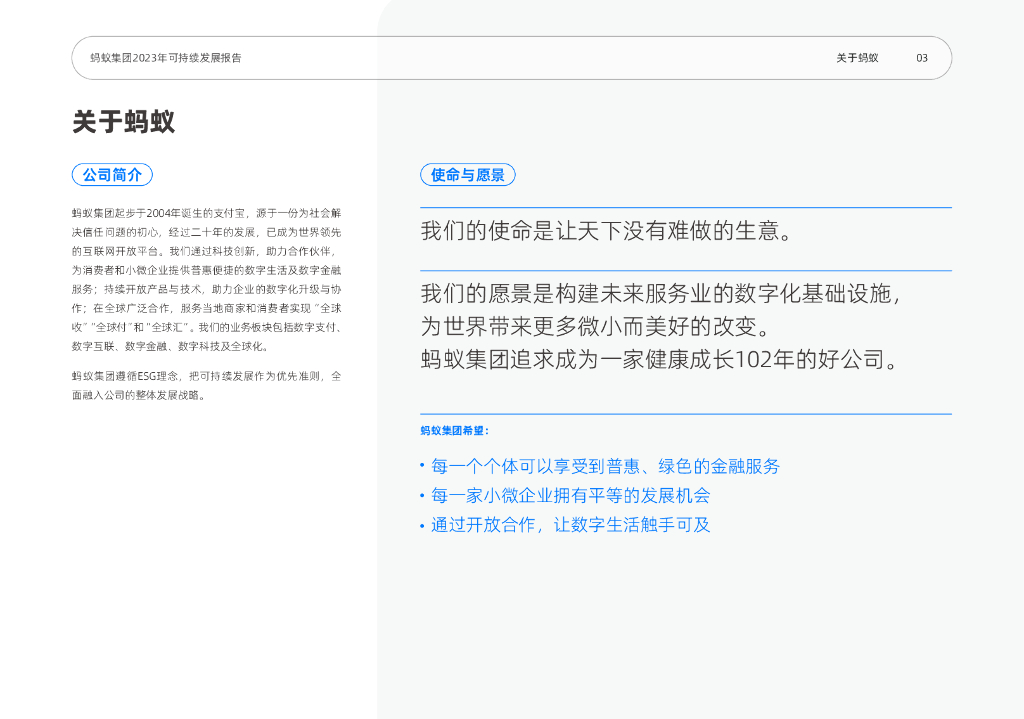The height and width of the screenshot is (719, 1024).
Task: Click the paragraph starting 蚂蚁集团遵循ESG理念
Action: tap(207, 376)
